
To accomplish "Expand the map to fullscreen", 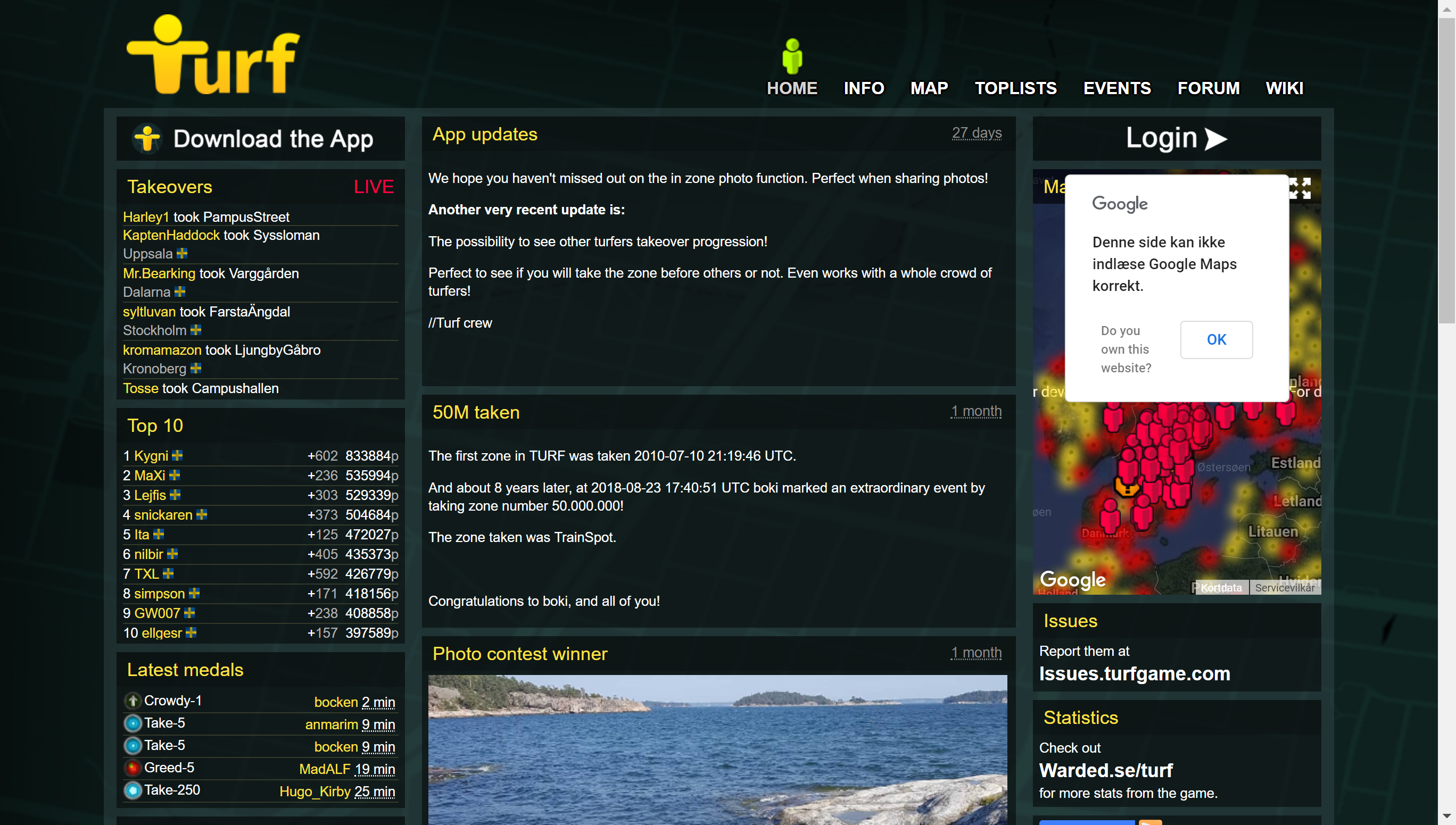I will click(1300, 188).
